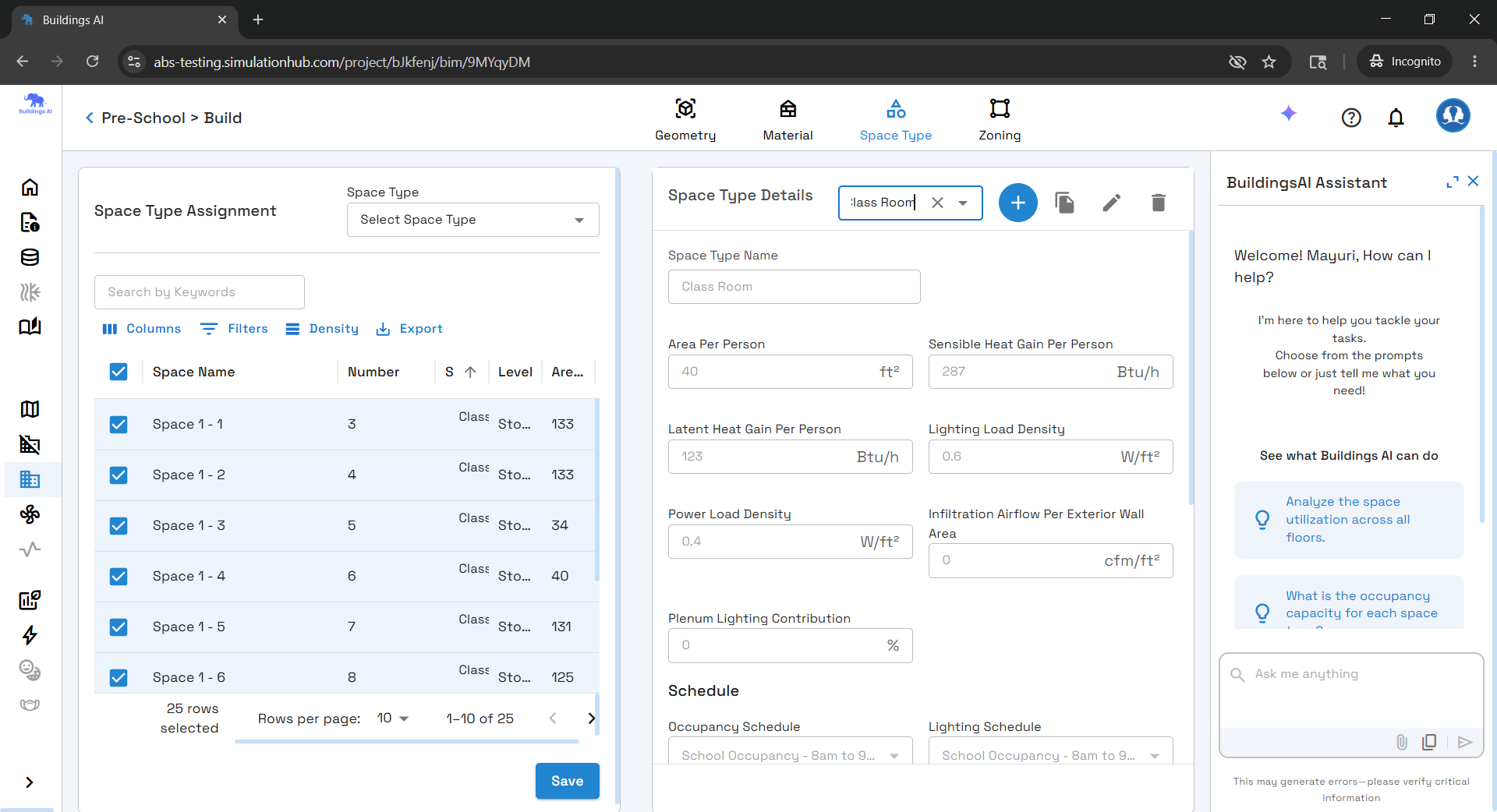Screen dimensions: 1497x812
Task: Click the Plenum Lighting Contribution field
Action: tap(791, 646)
